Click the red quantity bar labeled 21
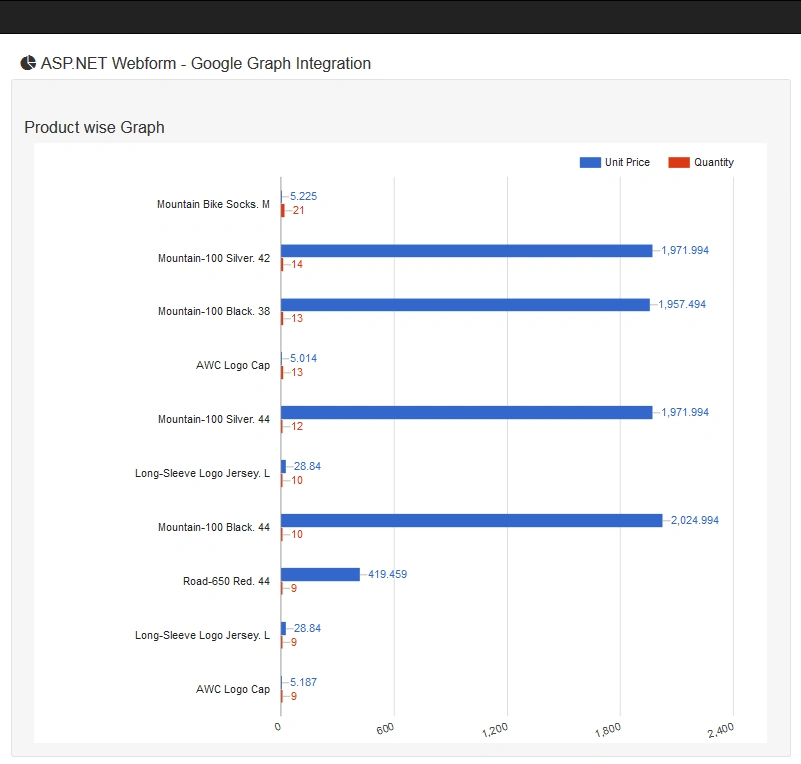The height and width of the screenshot is (764, 801). pos(282,210)
